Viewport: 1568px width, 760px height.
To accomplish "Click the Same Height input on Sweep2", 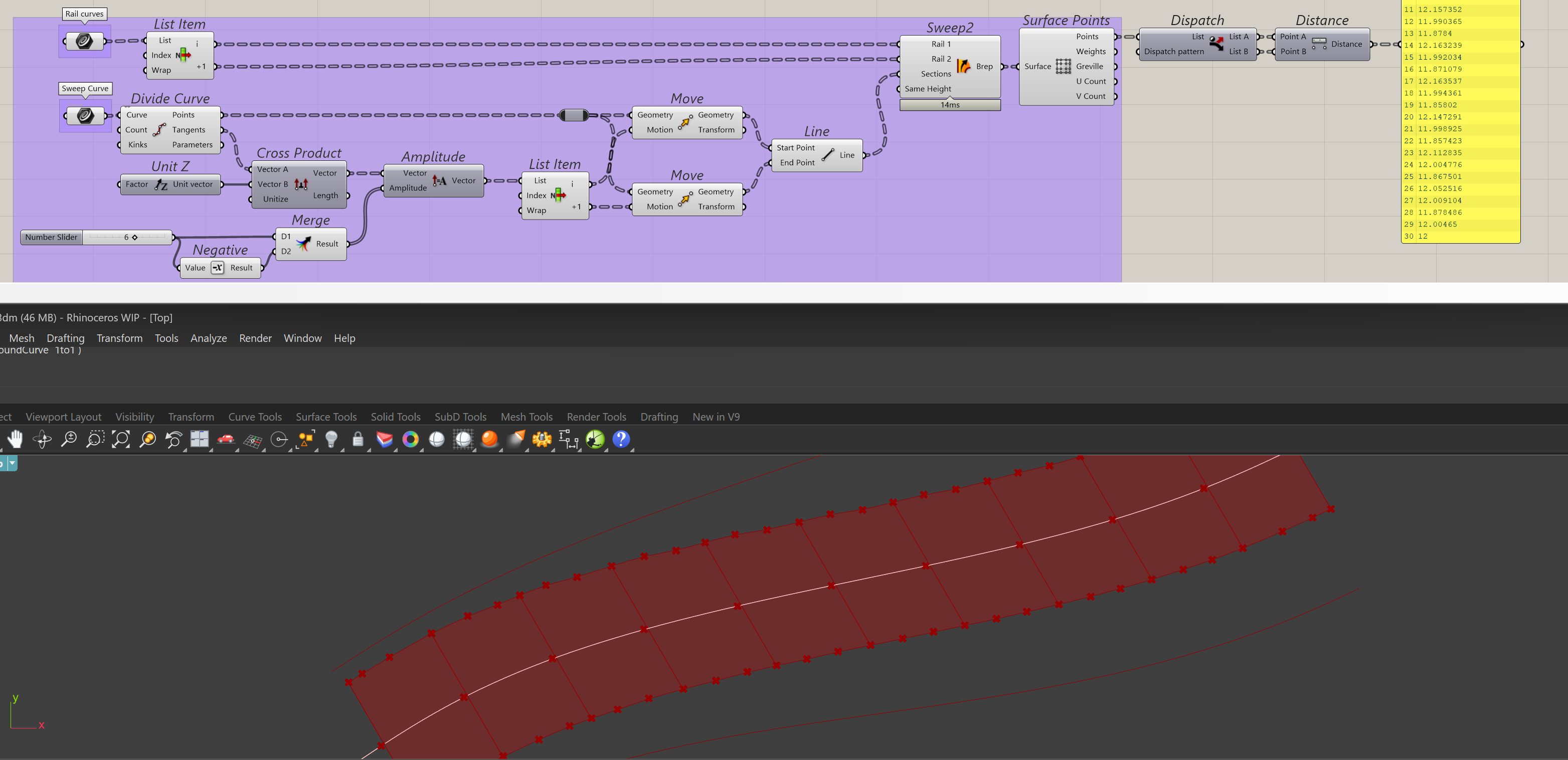I will coord(927,89).
